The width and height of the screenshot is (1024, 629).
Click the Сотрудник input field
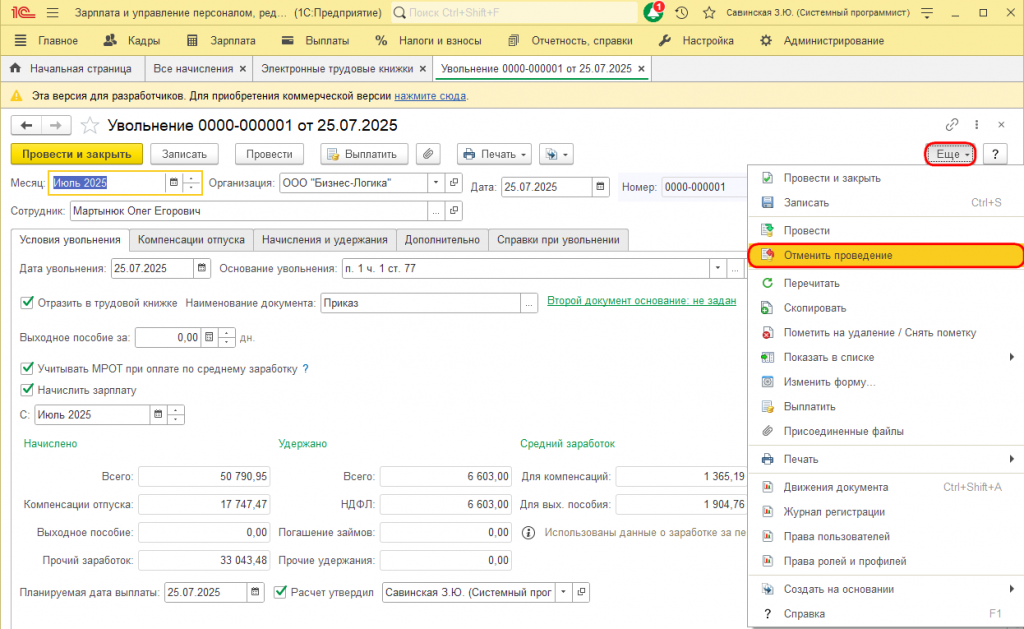coord(249,211)
